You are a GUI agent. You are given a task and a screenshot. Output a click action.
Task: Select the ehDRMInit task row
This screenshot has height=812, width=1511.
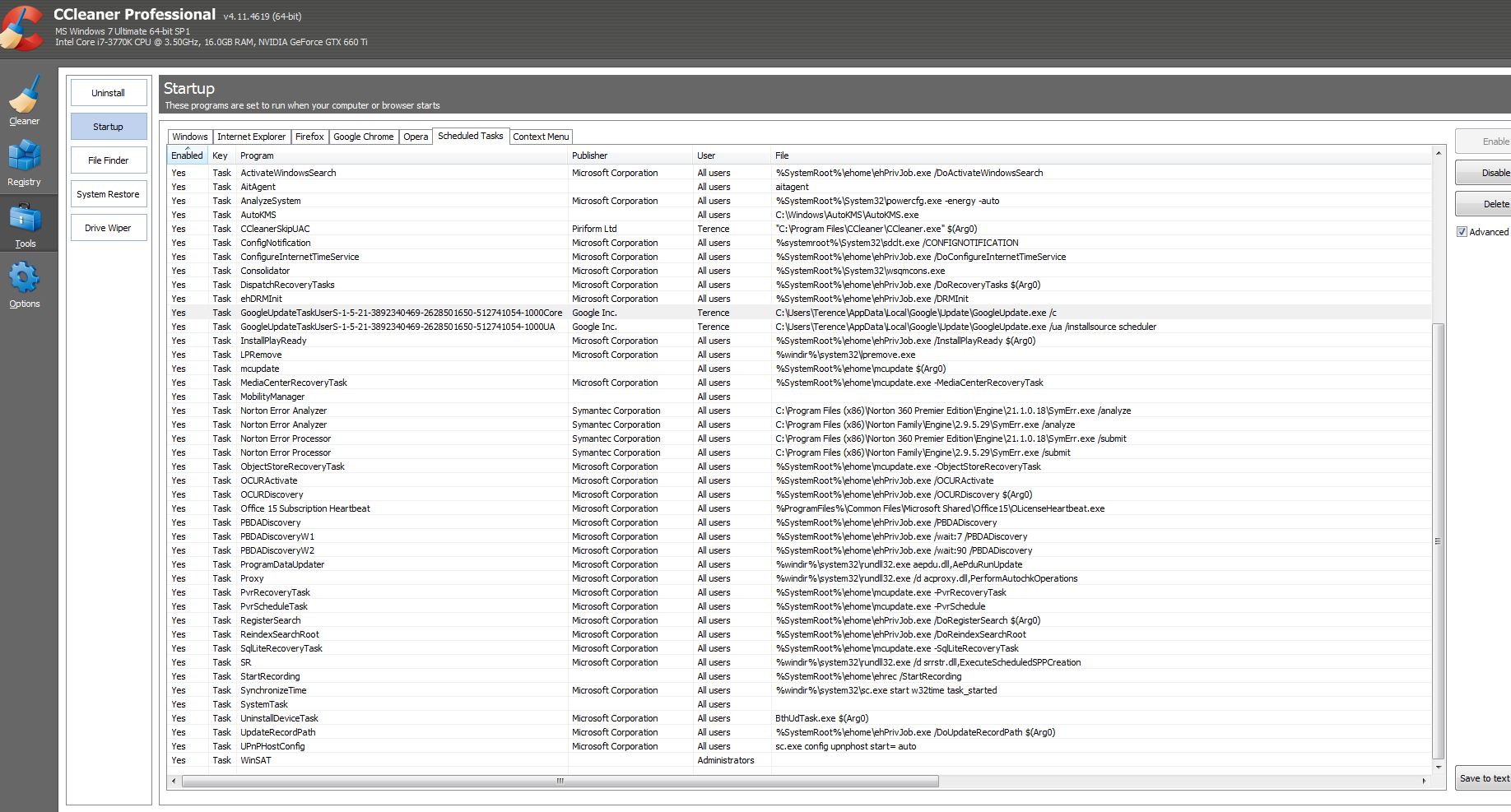click(799, 299)
